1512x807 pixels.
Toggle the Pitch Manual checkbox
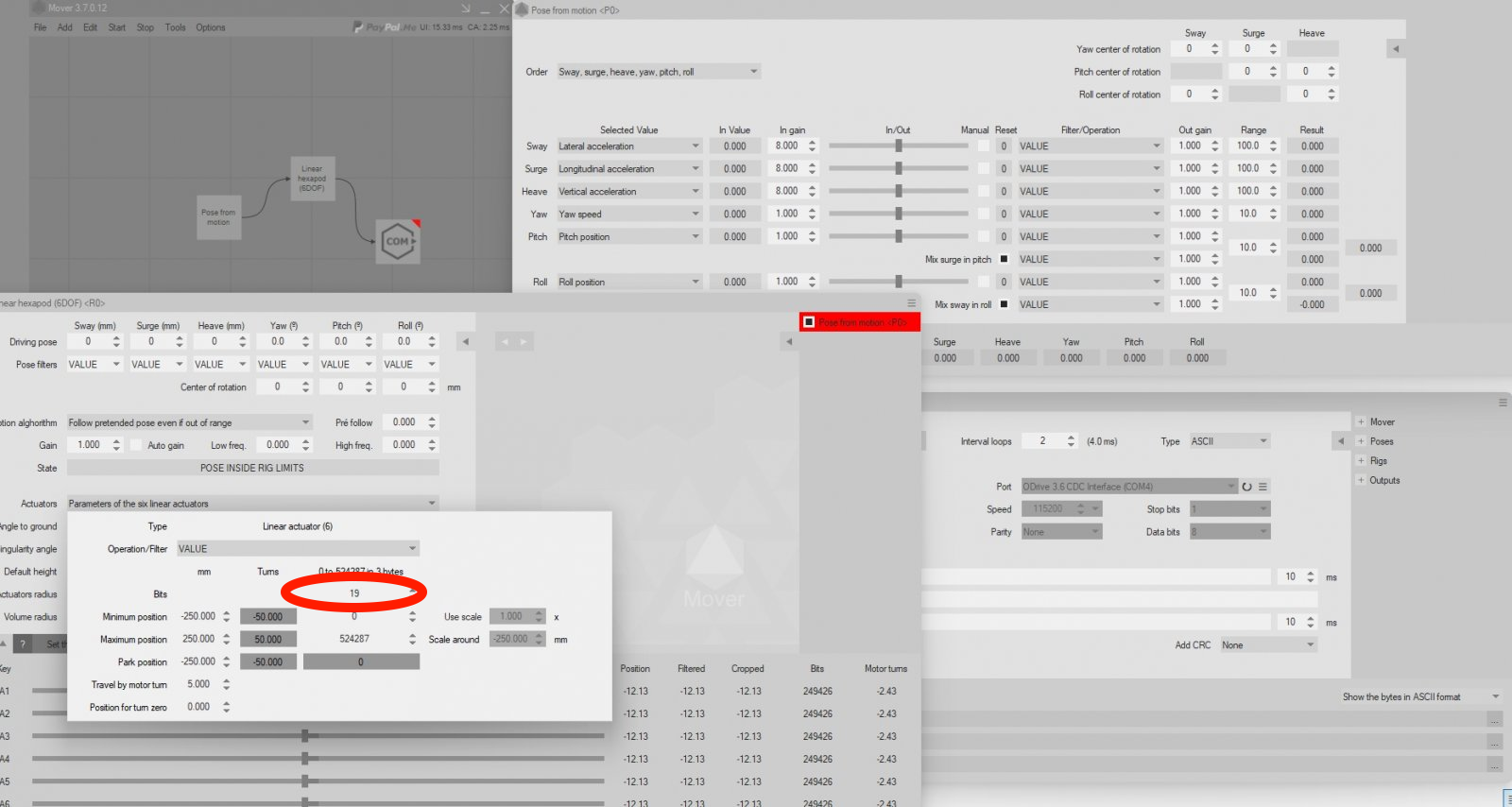(x=984, y=236)
